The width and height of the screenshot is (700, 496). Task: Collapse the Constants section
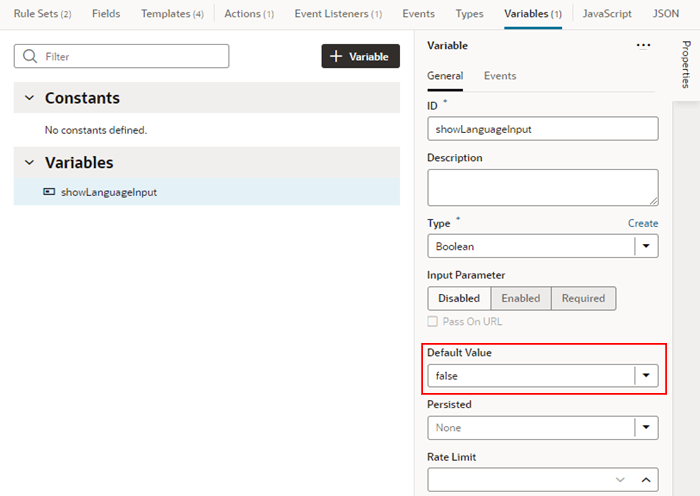click(x=28, y=98)
